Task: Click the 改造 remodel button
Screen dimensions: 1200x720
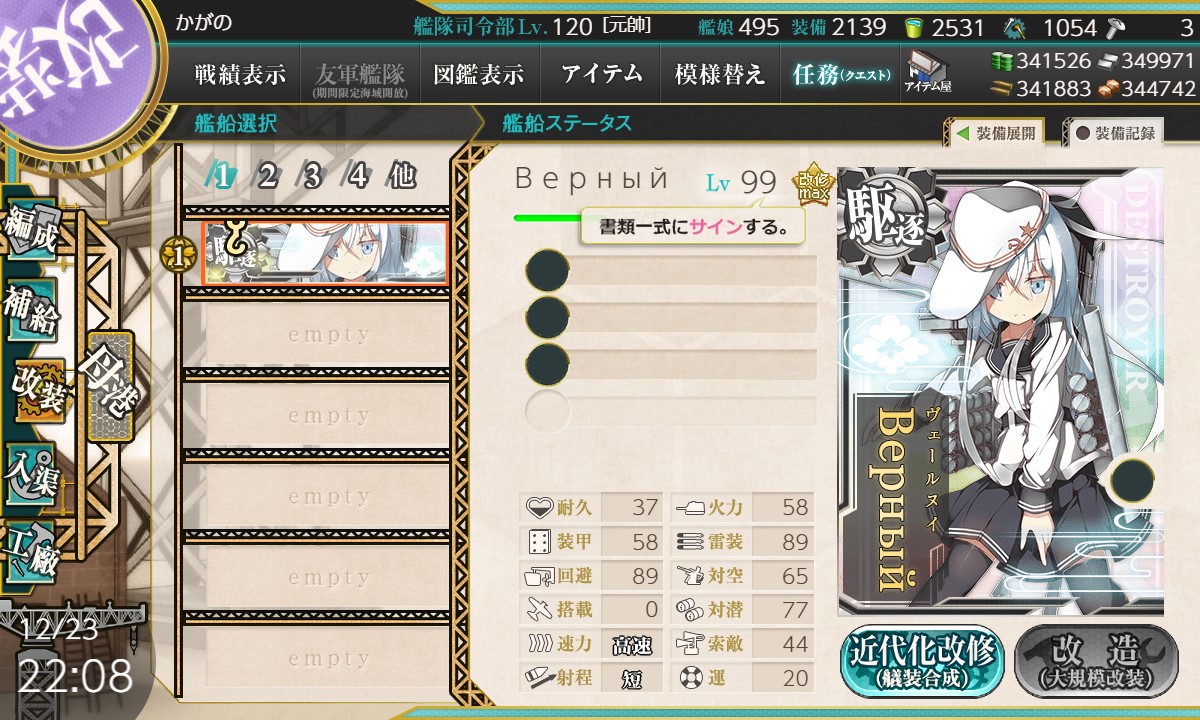Action: tap(1094, 662)
